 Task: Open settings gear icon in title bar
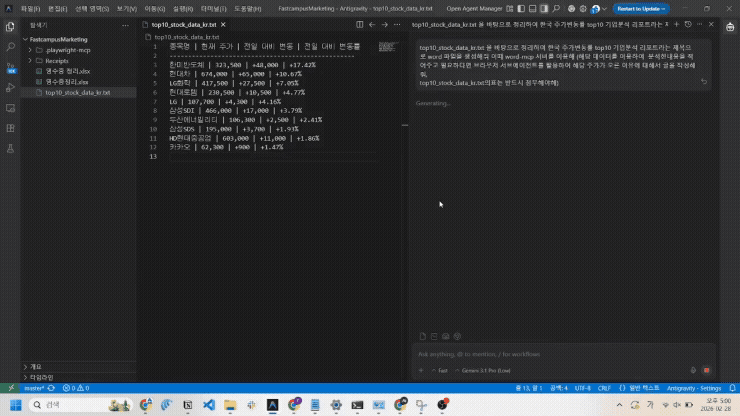pyautogui.click(x=583, y=8)
